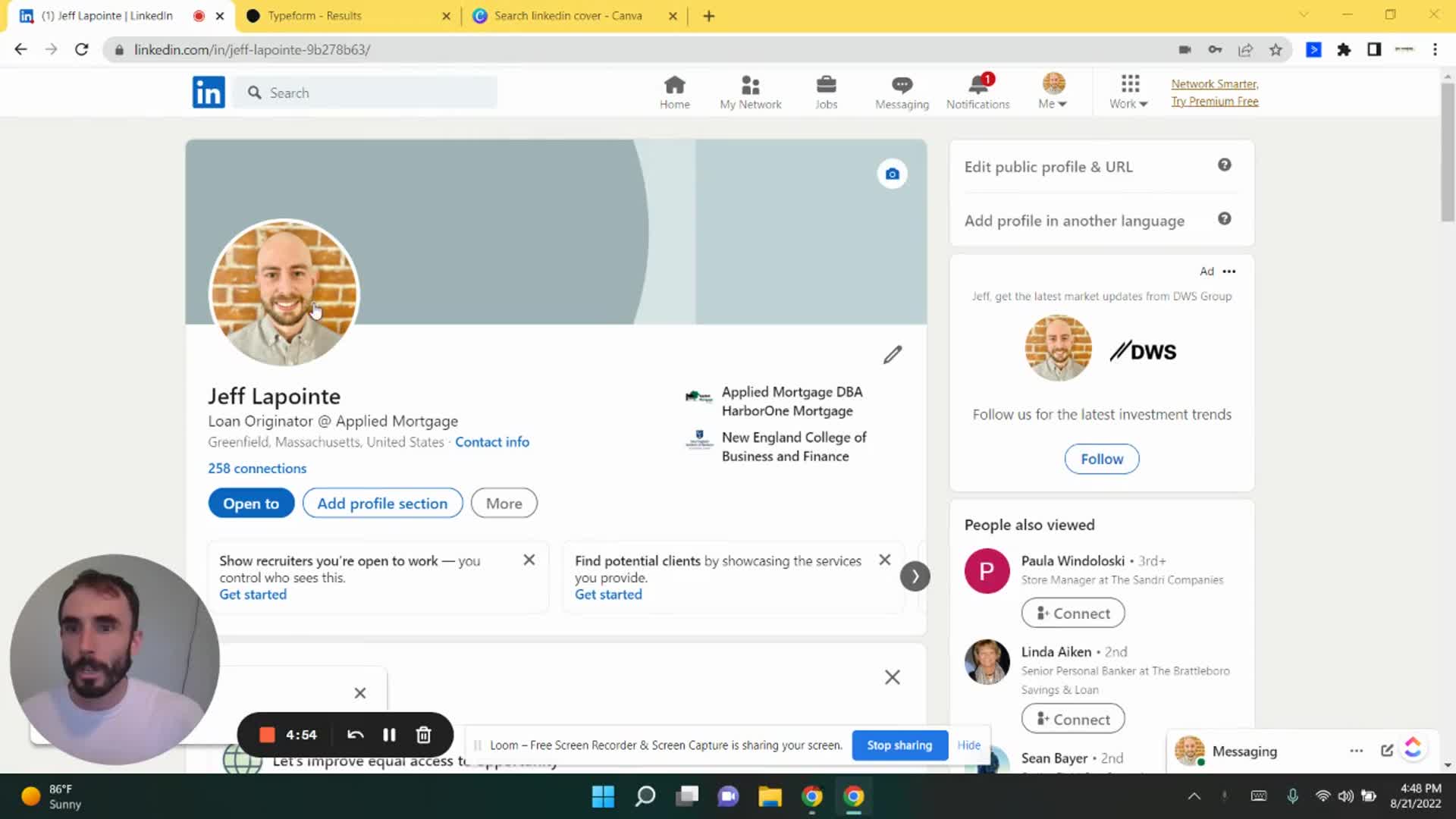Screen dimensions: 1456x819
Task: Switch to Typeform Results tab
Action: coord(315,16)
